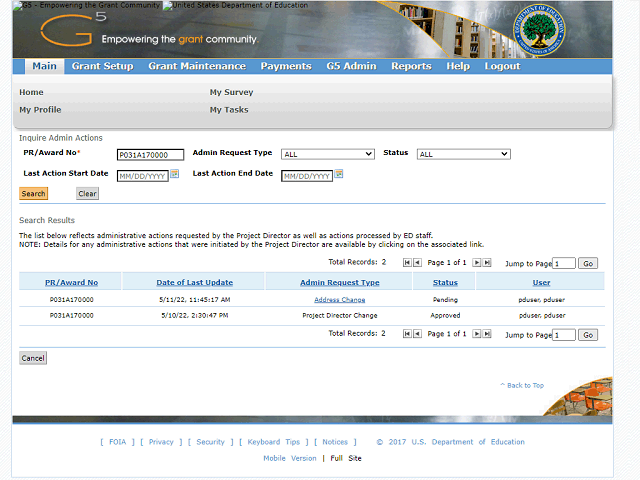Screen dimensions: 640x480
Task: Open My Tasks link
Action: click(229, 110)
